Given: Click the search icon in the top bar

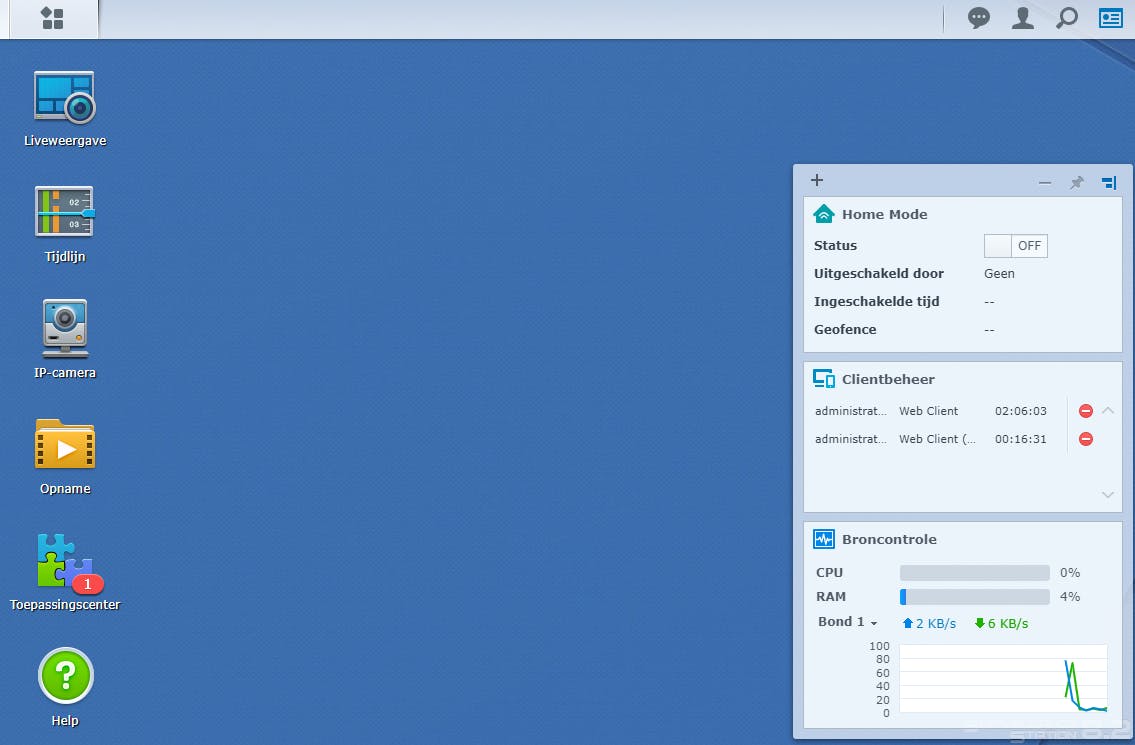Looking at the screenshot, I should click(x=1066, y=18).
